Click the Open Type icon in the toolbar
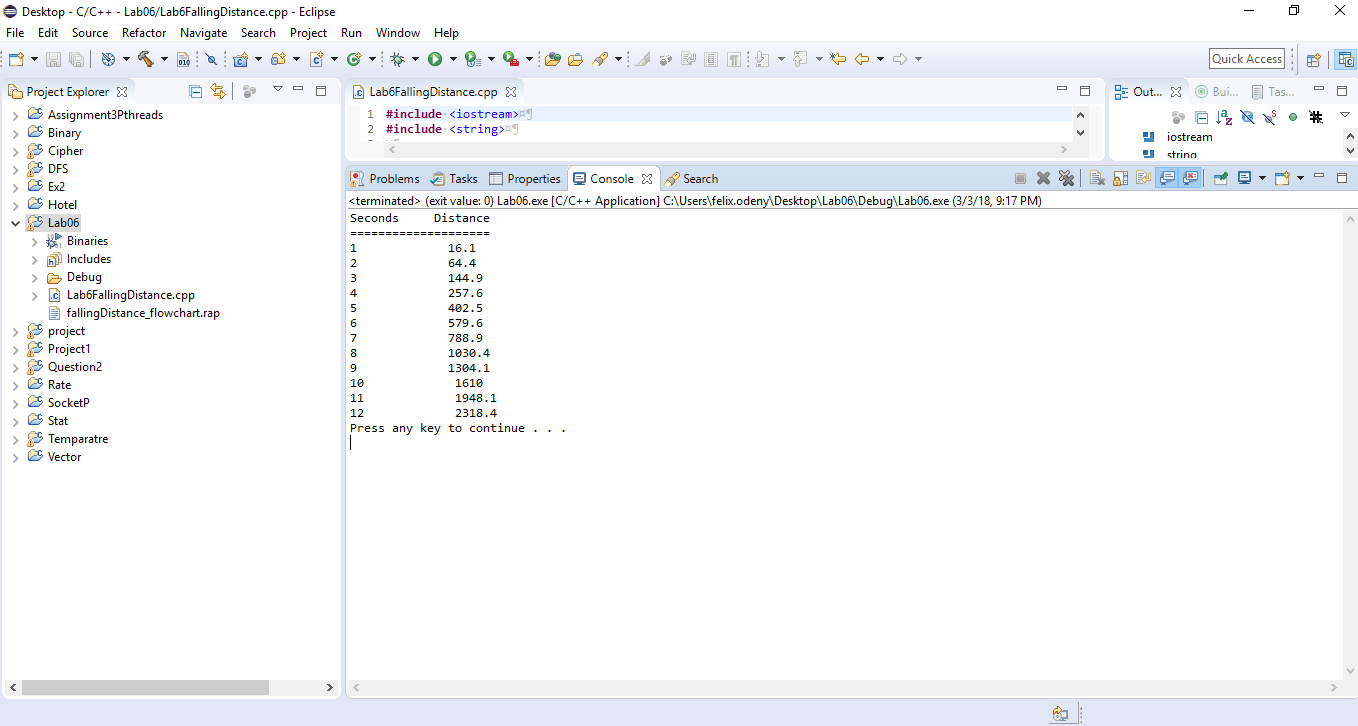Viewport: 1358px width, 726px height. [x=553, y=59]
